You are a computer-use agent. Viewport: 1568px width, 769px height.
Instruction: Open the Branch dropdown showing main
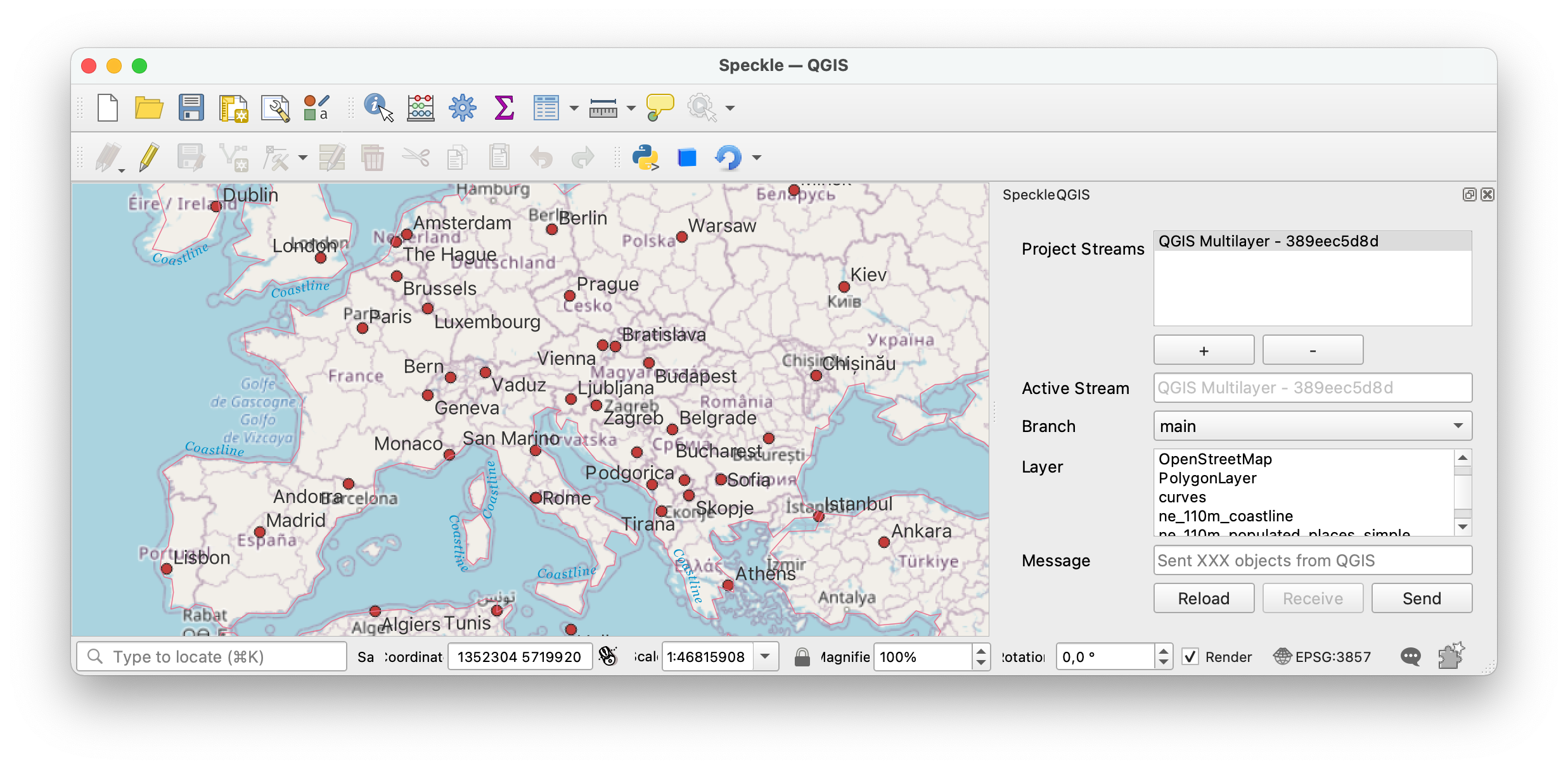[x=1313, y=426]
